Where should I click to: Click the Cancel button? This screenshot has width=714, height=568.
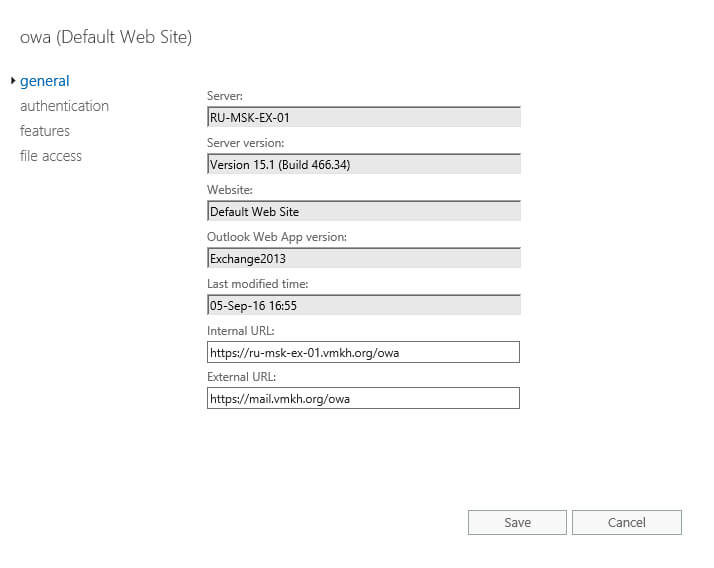pos(627,522)
